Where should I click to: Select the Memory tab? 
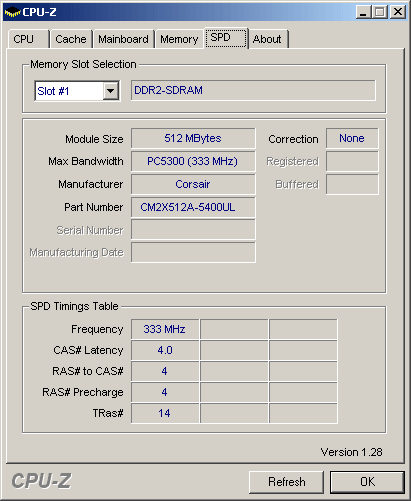[x=179, y=39]
